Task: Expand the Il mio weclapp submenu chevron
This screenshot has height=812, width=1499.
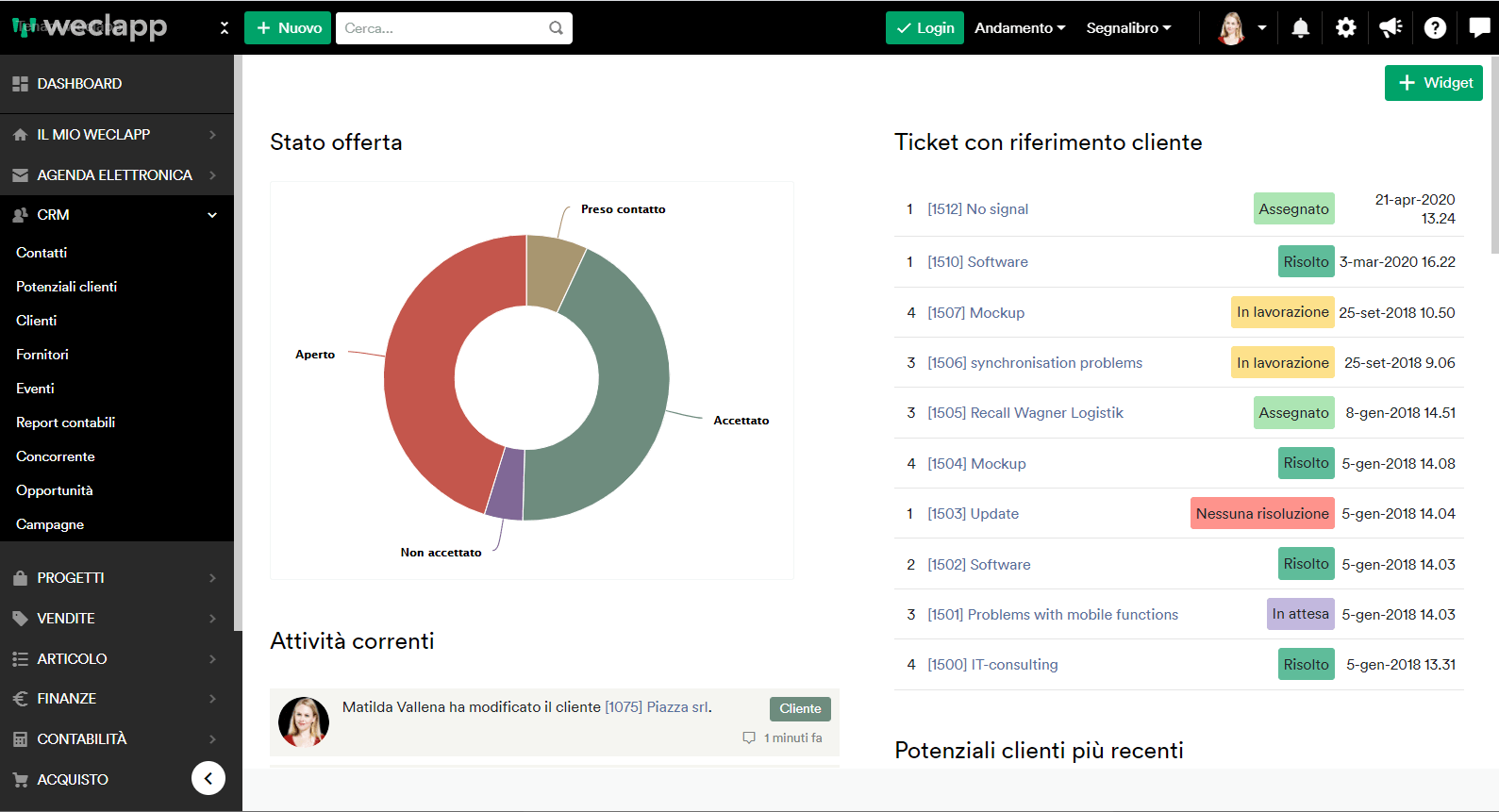Action: click(x=212, y=135)
